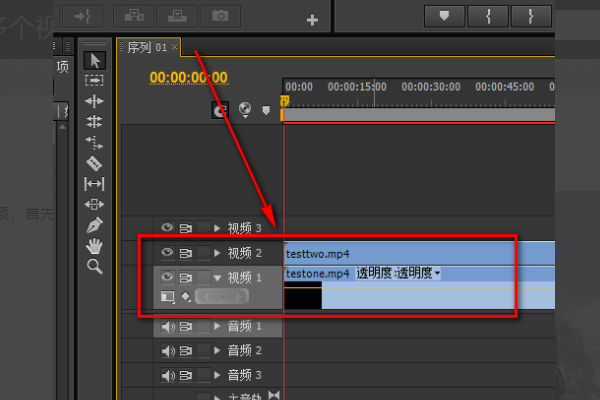Select the Pen tool
This screenshot has width=600, height=400.
point(94,225)
